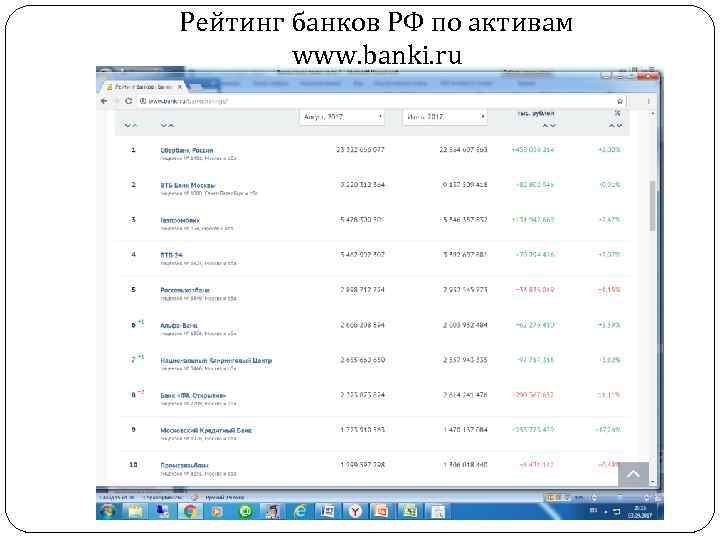Open the Windows Start menu

[x=108, y=511]
